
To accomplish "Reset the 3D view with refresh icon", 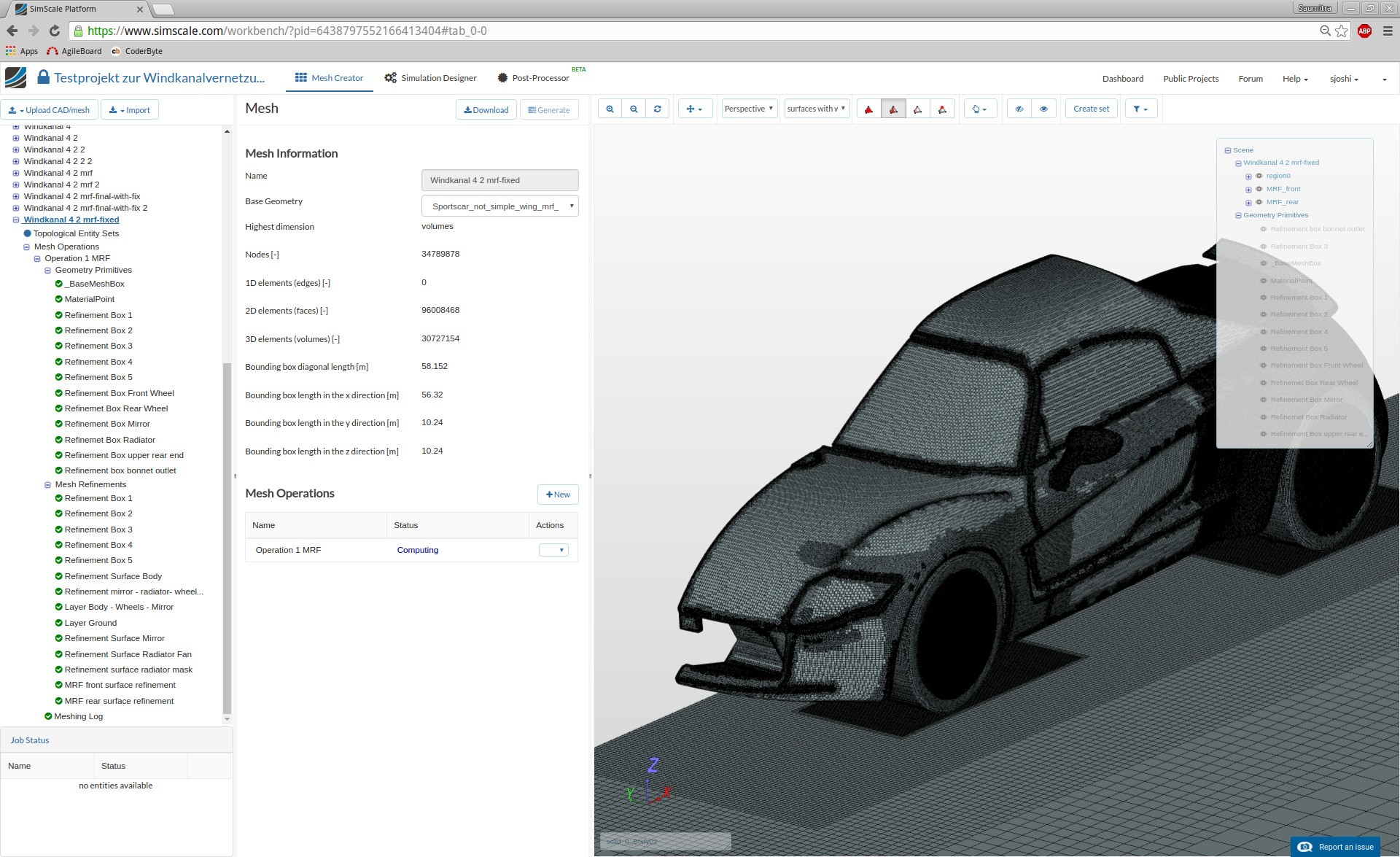I will click(657, 109).
